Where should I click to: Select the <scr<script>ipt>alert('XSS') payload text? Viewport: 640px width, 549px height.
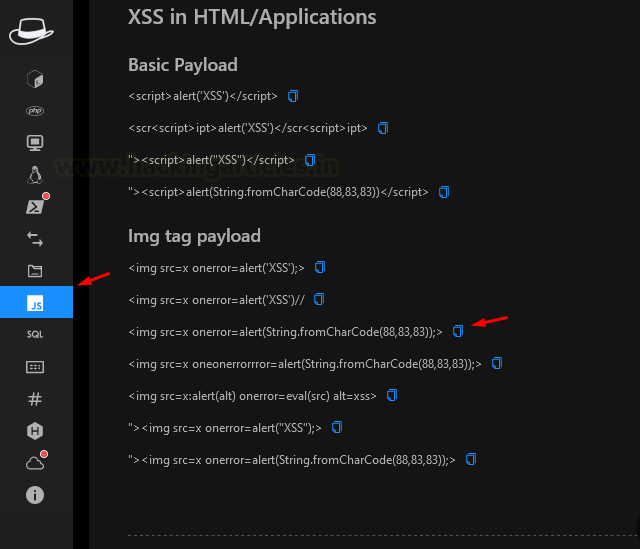coord(247,128)
